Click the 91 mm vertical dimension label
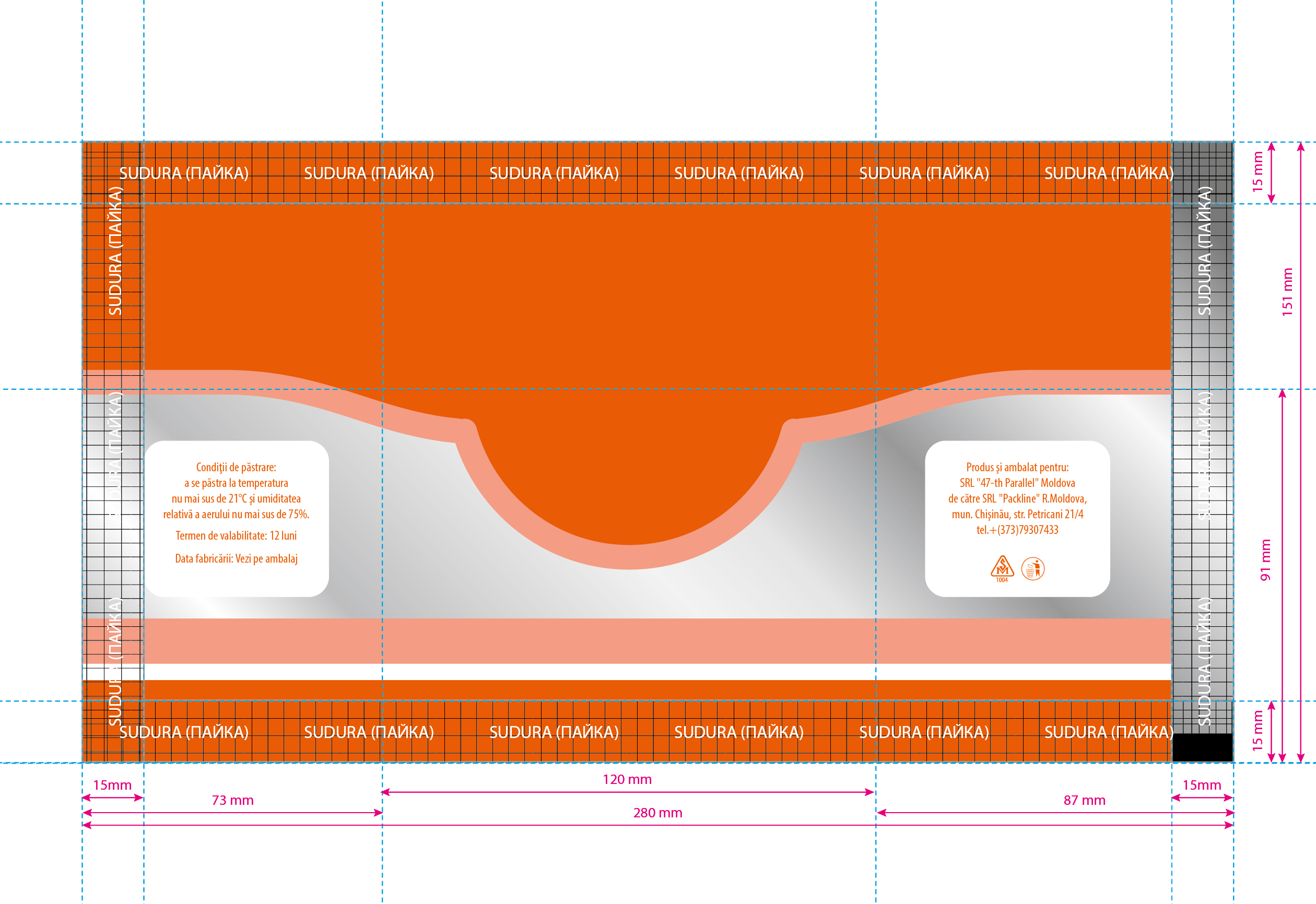Viewport: 1316px width, 904px height. point(1265,560)
